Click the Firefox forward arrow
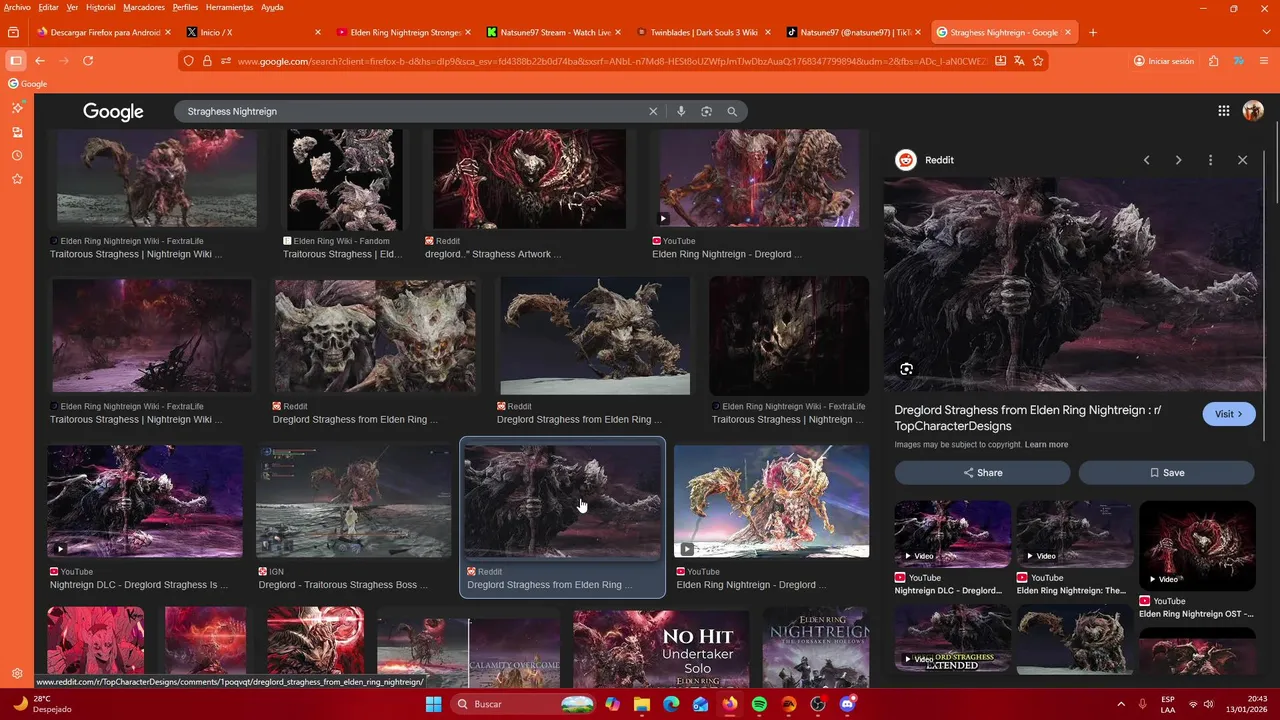This screenshot has height=720, width=1280. click(x=64, y=61)
